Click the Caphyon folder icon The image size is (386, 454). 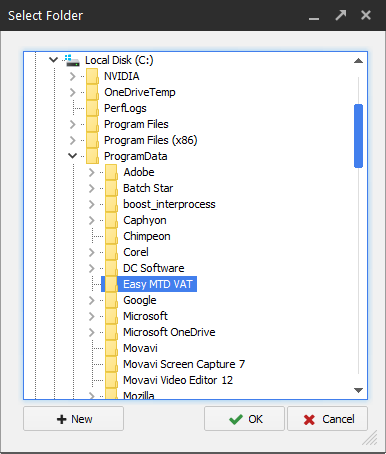[x=111, y=220]
